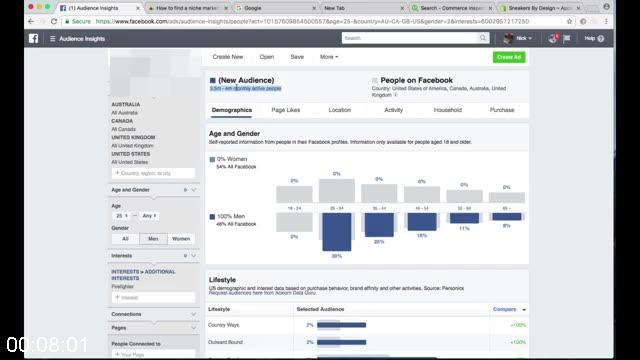This screenshot has height=360, width=640.
Task: Click 'All United Kingdom' location entry
Action: [132, 146]
